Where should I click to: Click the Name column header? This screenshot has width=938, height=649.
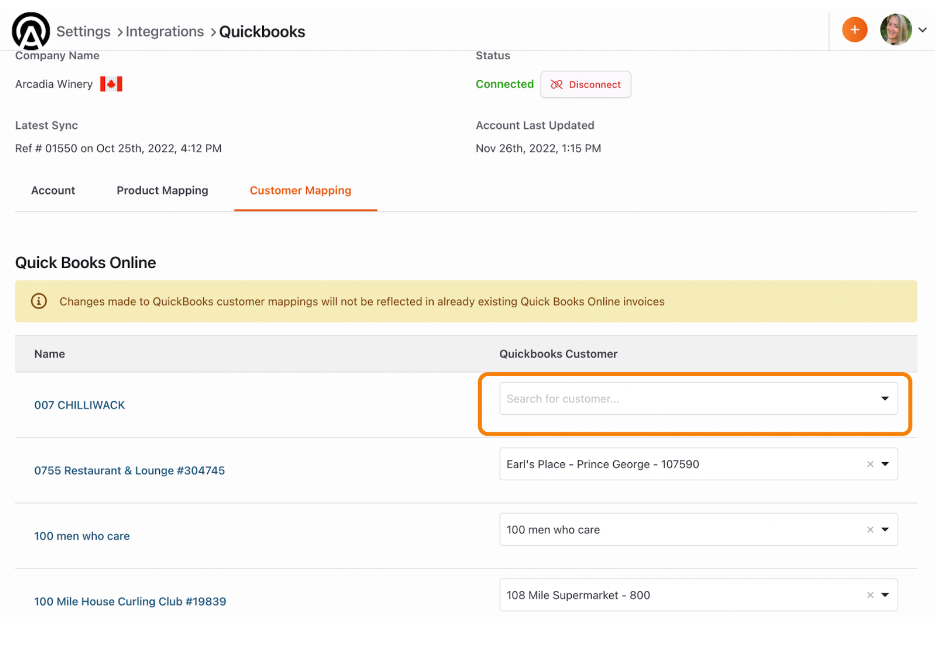tap(50, 354)
